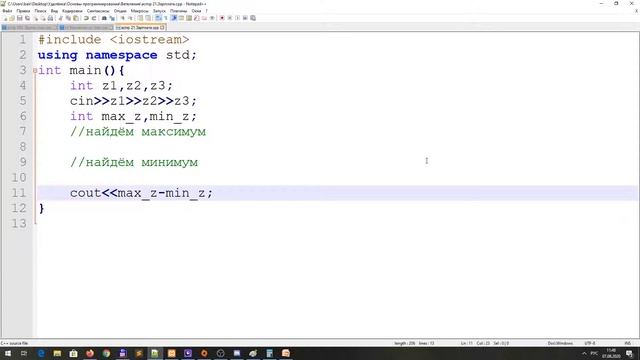Click the New file toolbar icon

click(5, 18)
